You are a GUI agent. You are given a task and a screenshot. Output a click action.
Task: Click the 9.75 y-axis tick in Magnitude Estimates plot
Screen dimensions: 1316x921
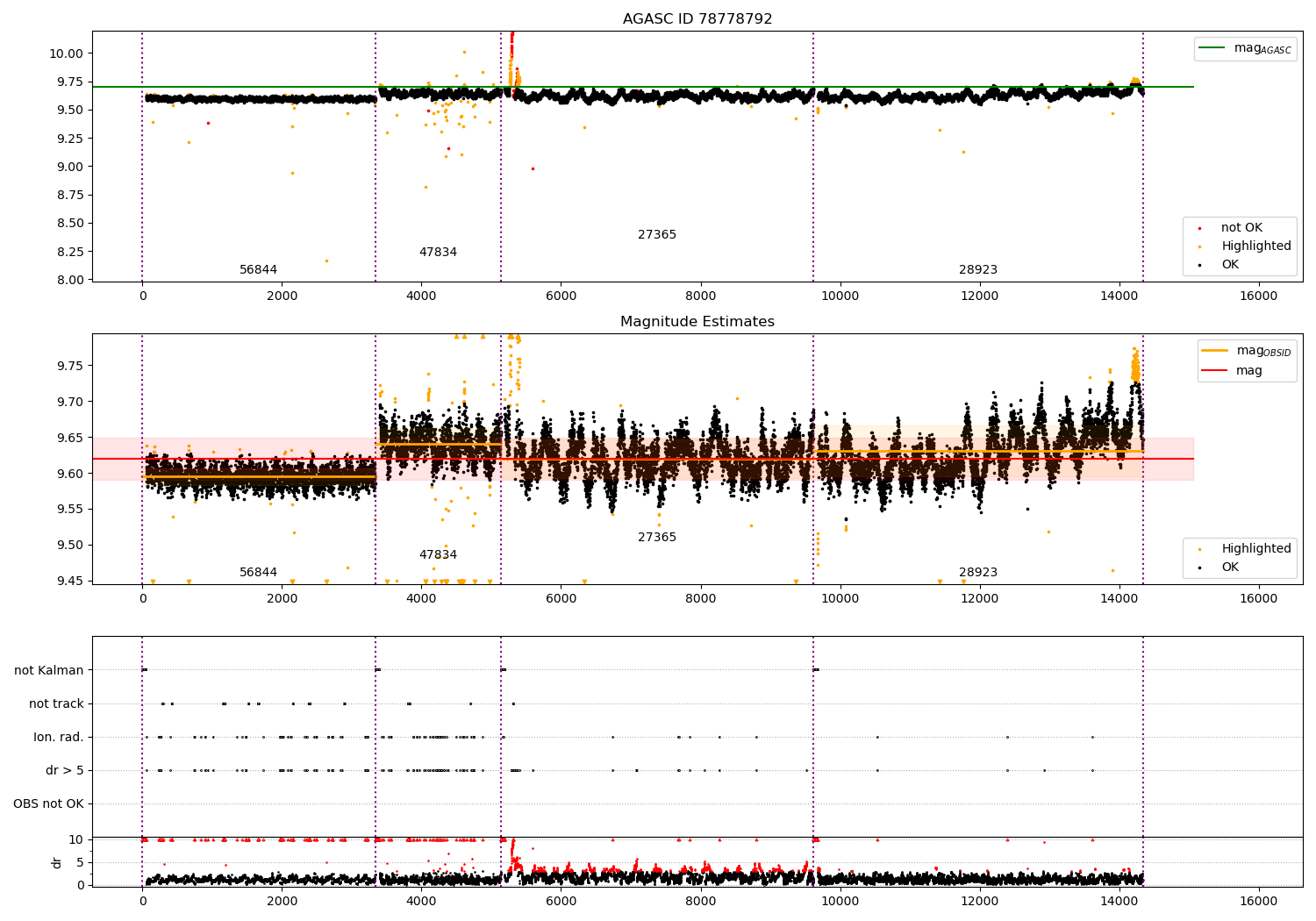pyautogui.click(x=70, y=366)
